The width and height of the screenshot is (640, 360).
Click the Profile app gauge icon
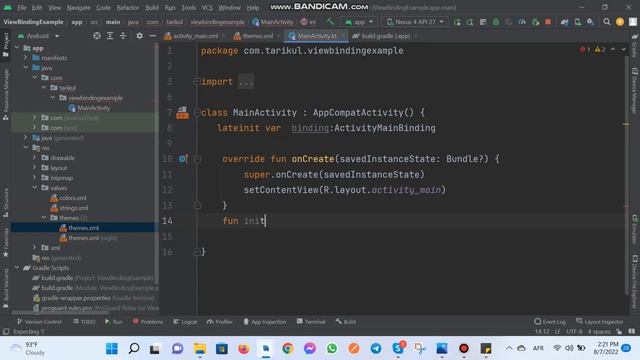[522, 22]
